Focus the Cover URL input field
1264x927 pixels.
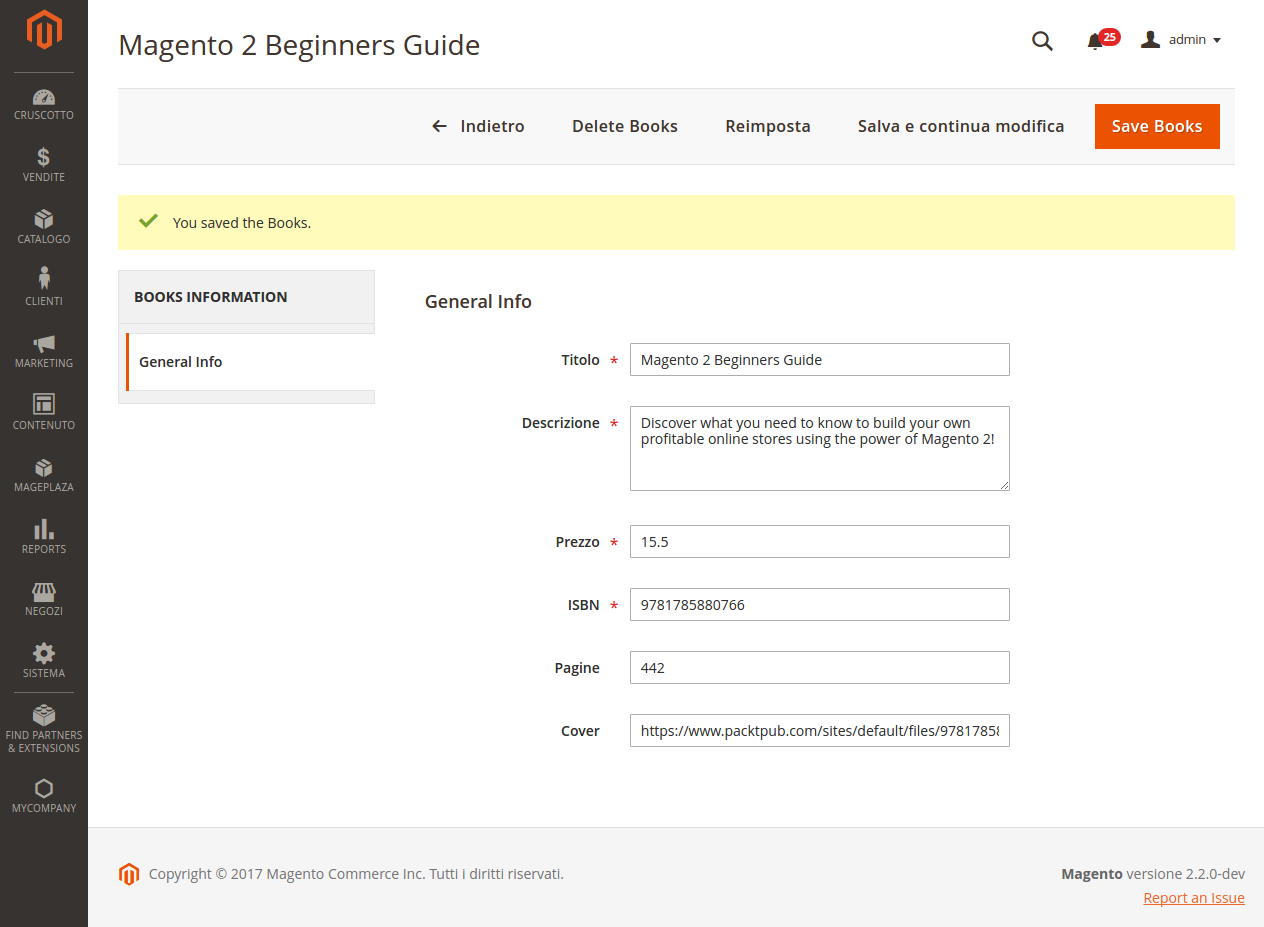(820, 731)
